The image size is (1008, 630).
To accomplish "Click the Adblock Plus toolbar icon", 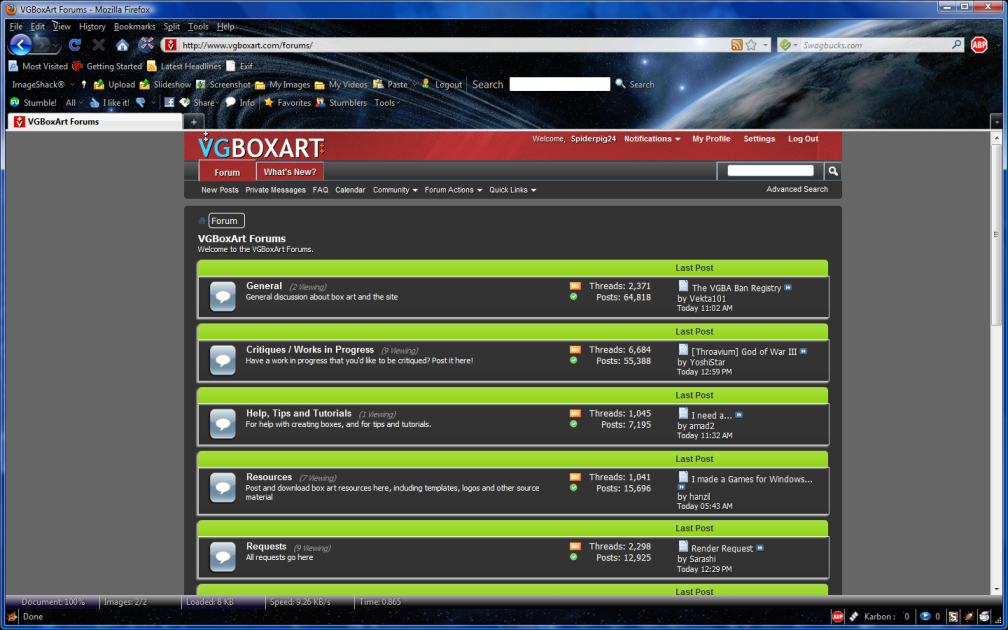I will click(978, 45).
